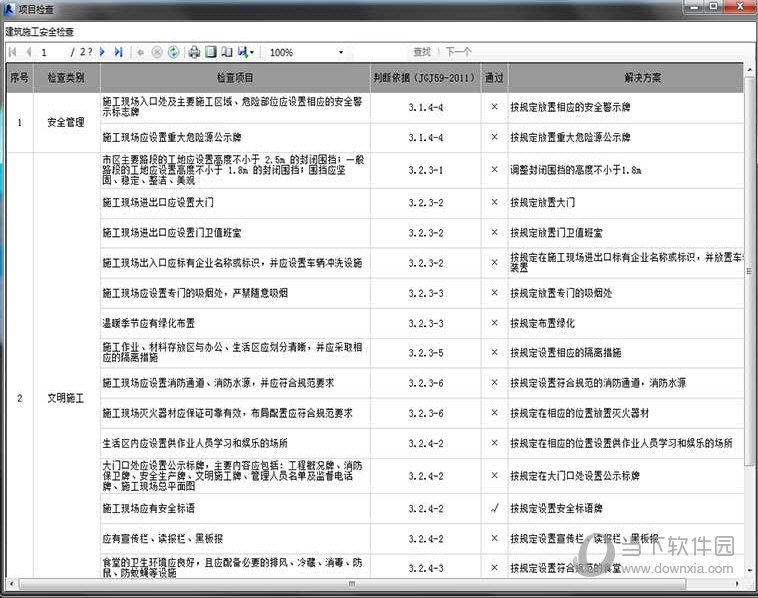Maximize the 项目检查 window
The image size is (758, 598).
714,6
